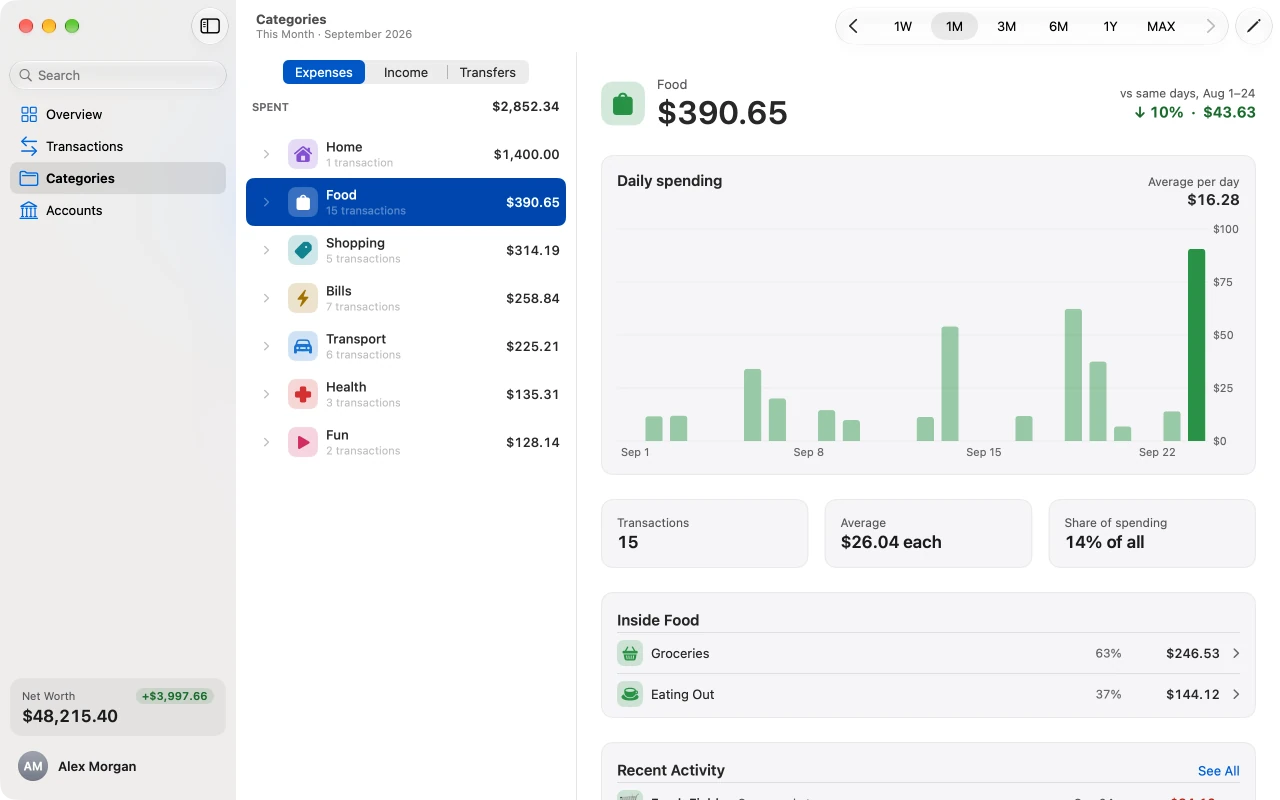The height and width of the screenshot is (800, 1280).
Task: Open Accounts in the sidebar
Action: pos(118,210)
